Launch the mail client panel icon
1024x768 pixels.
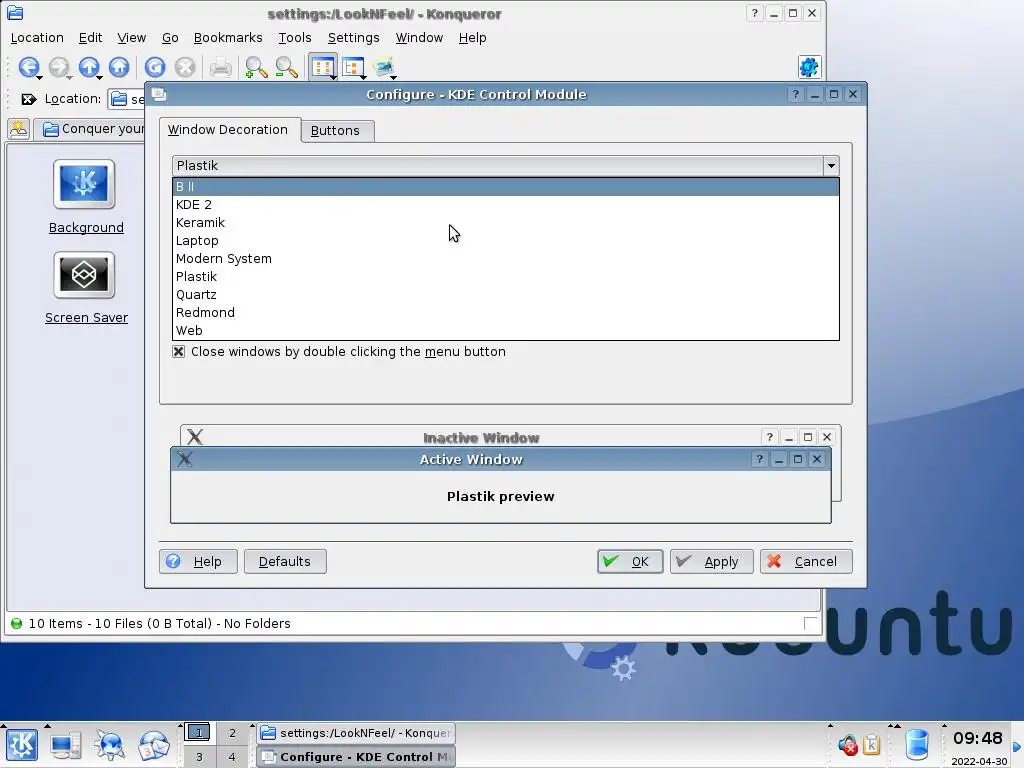click(153, 745)
